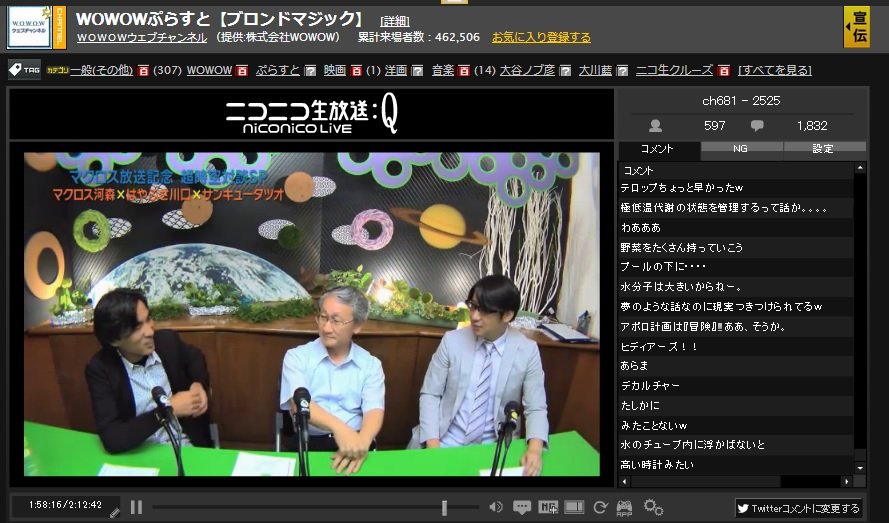Click the viewer count person icon
Viewport: 889px width, 523px height.
pyautogui.click(x=655, y=126)
